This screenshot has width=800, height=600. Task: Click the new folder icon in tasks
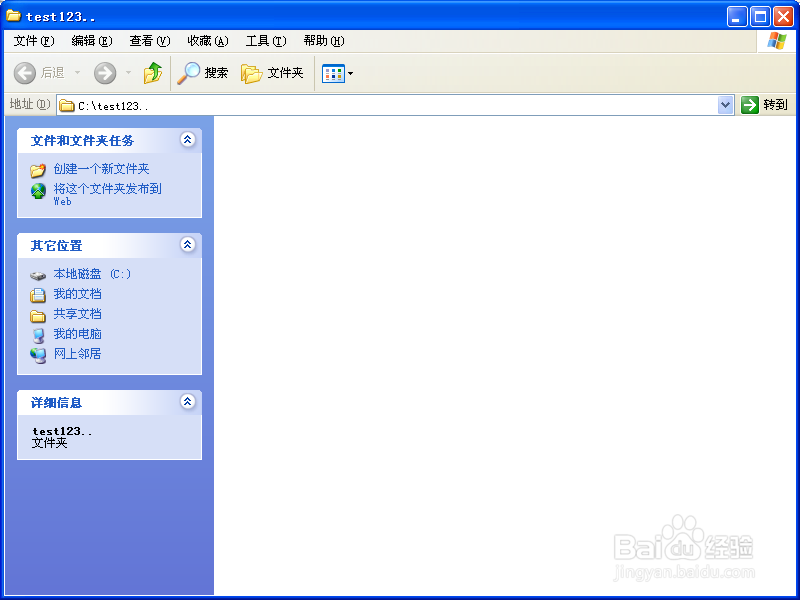[x=38, y=170]
